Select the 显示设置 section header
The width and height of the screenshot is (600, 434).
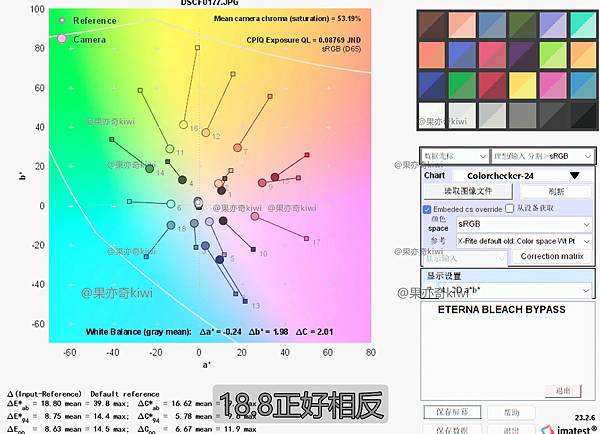pyautogui.click(x=507, y=276)
